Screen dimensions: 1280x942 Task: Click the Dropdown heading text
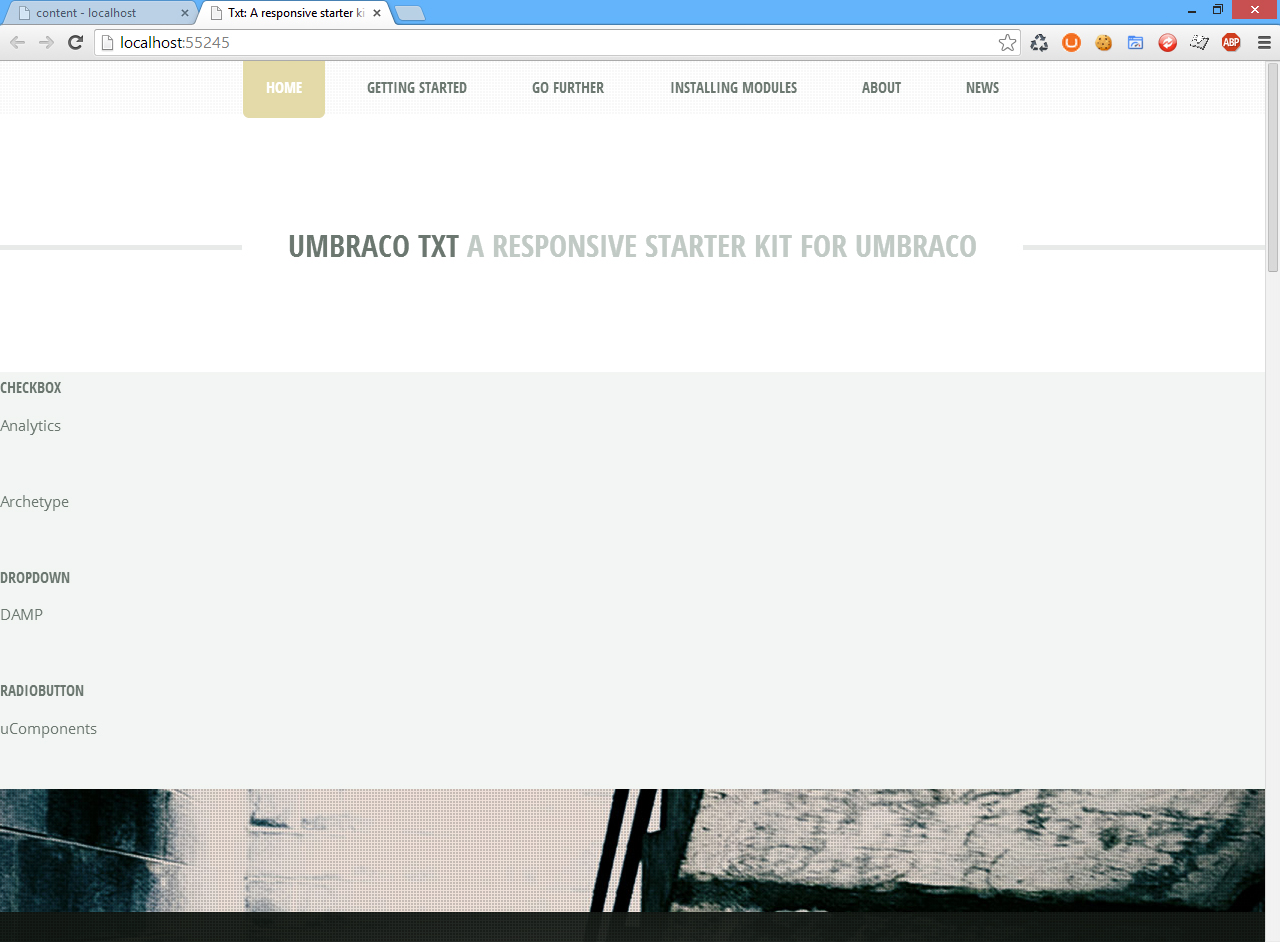(35, 578)
